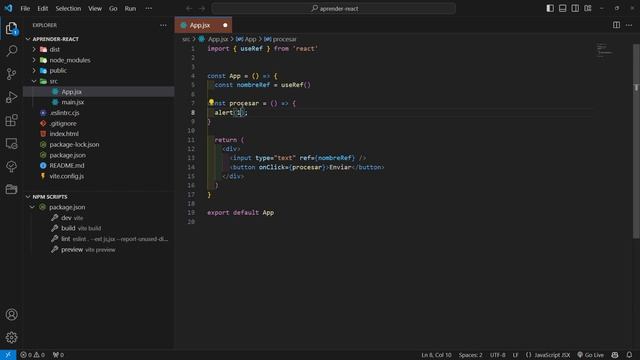Go forward with the navigation arrow
The height and width of the screenshot is (360, 640).
[202, 8]
